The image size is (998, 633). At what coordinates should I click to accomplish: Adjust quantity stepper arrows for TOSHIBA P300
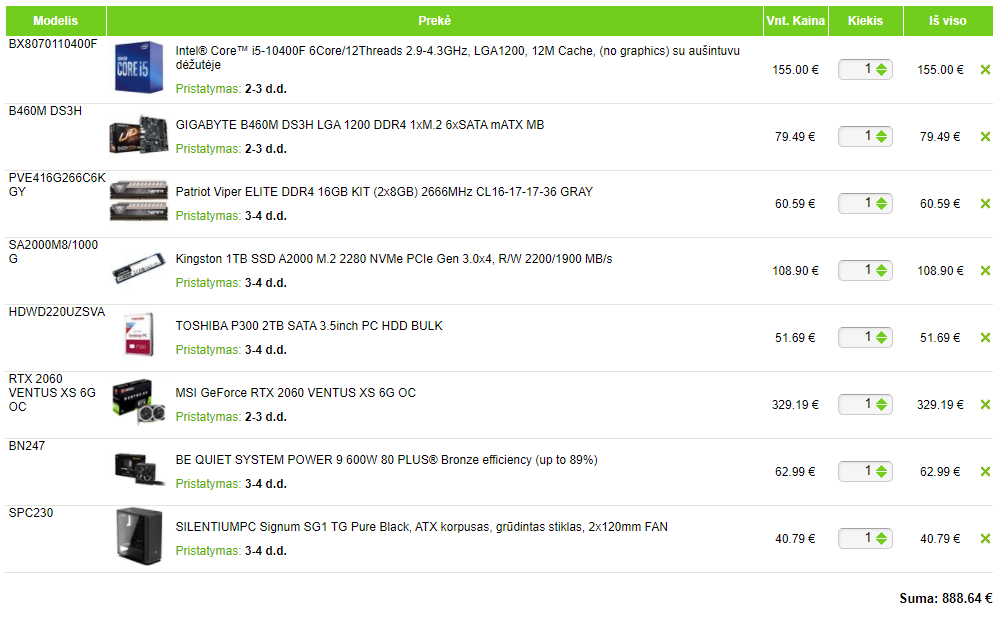(x=882, y=337)
